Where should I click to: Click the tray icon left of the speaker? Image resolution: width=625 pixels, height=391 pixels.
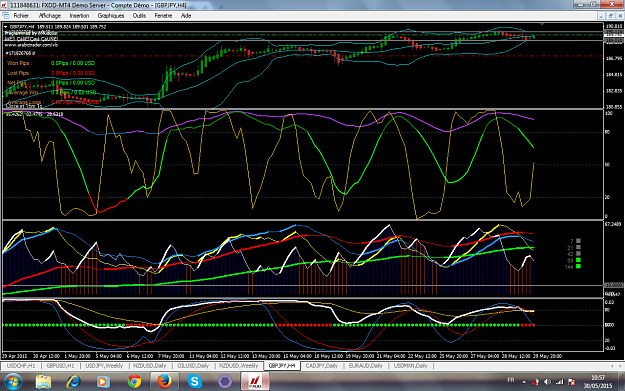tap(536, 381)
